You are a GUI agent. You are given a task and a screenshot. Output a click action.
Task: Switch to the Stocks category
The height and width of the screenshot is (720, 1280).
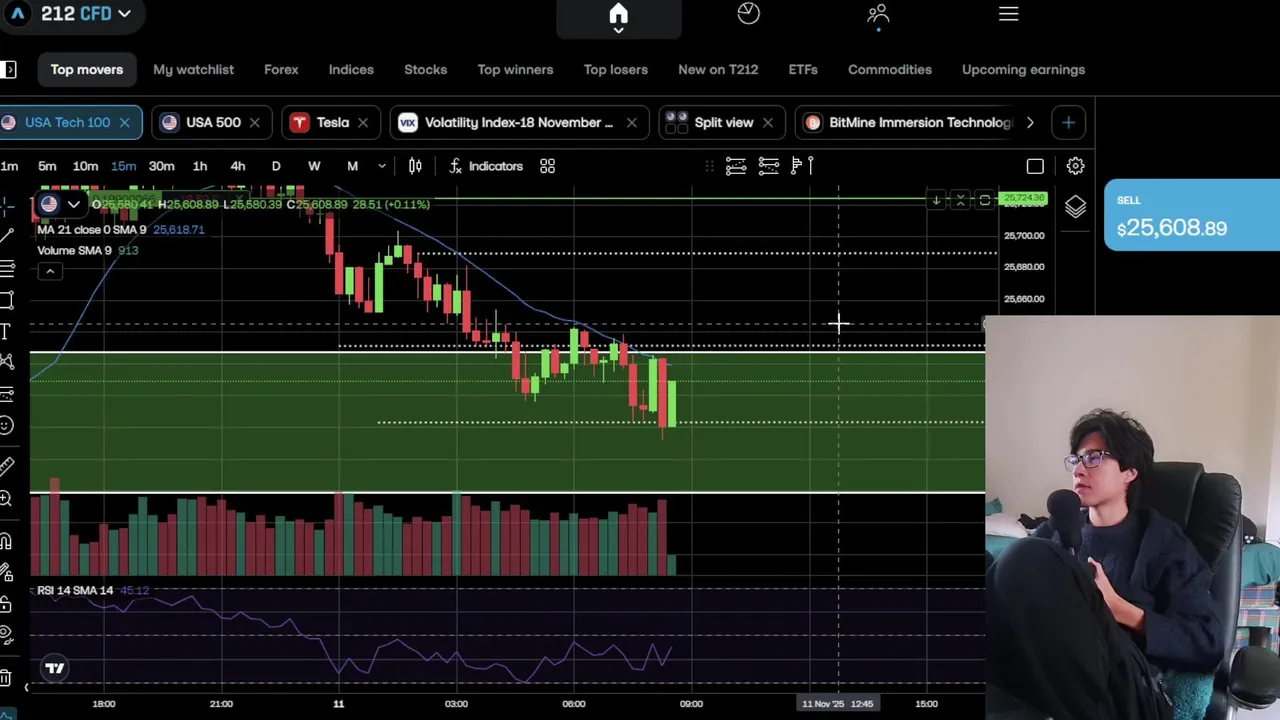[425, 70]
